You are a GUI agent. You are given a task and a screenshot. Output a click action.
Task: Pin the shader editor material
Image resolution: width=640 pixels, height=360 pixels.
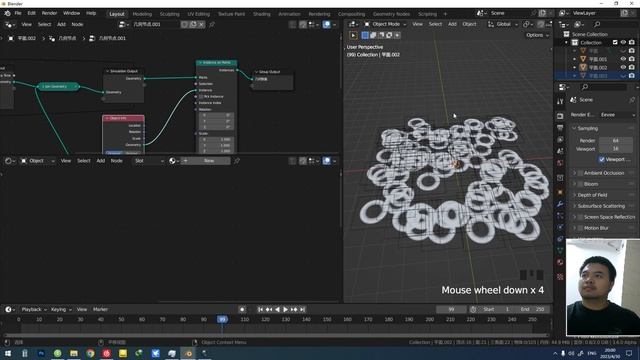pyautogui.click(x=237, y=161)
